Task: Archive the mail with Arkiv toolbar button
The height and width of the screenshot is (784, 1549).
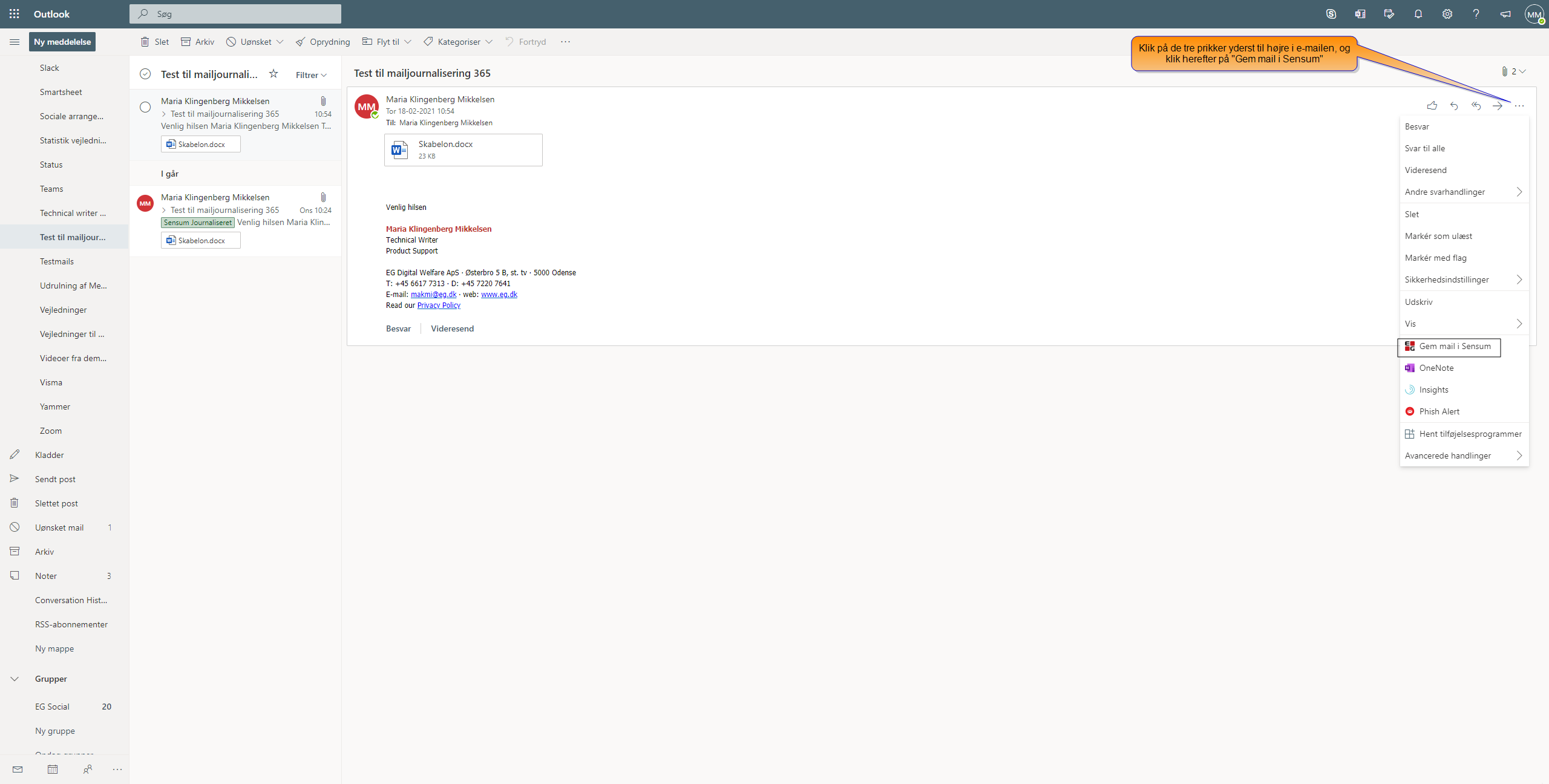Action: pos(197,42)
